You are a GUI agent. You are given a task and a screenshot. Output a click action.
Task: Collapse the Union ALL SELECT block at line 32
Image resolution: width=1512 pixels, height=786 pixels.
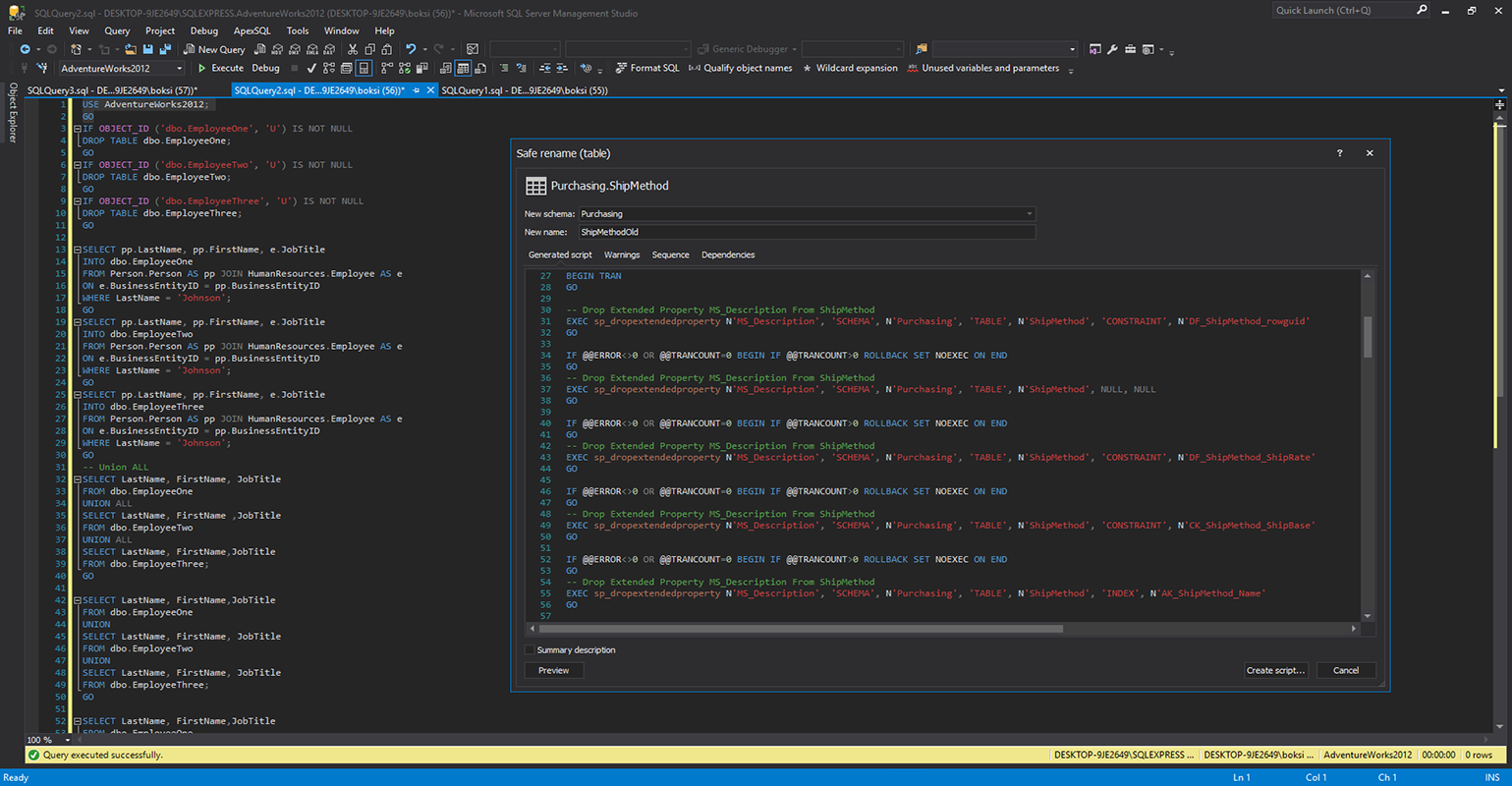[x=77, y=479]
